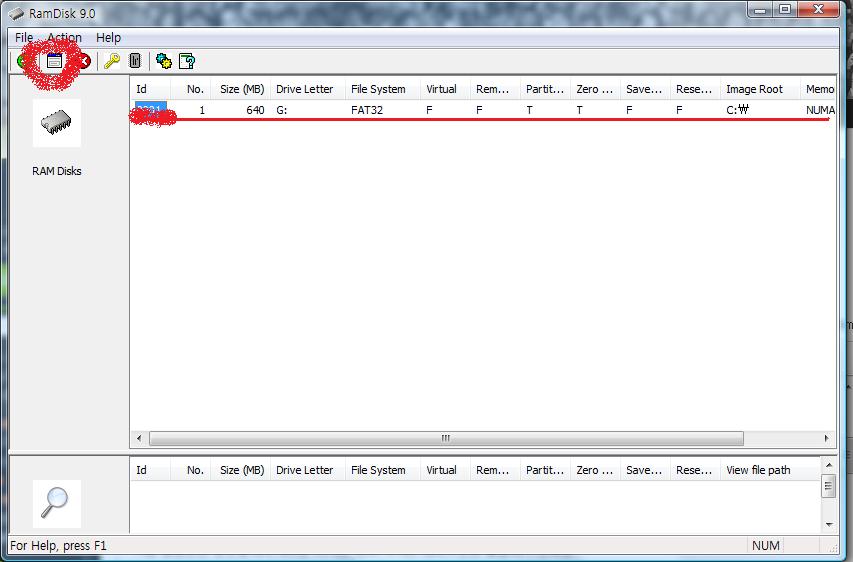Click the View file path column header
853x562 pixels.
coord(770,470)
